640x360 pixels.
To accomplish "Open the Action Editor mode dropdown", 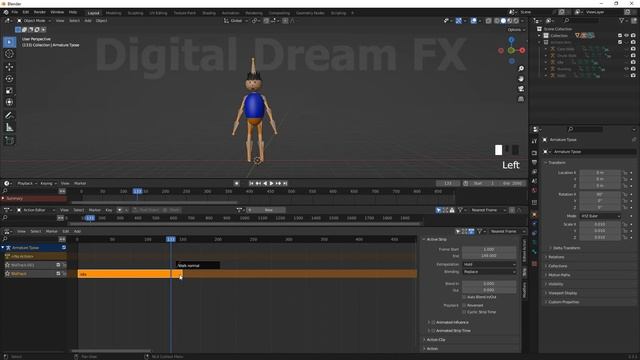I will (x=36, y=210).
